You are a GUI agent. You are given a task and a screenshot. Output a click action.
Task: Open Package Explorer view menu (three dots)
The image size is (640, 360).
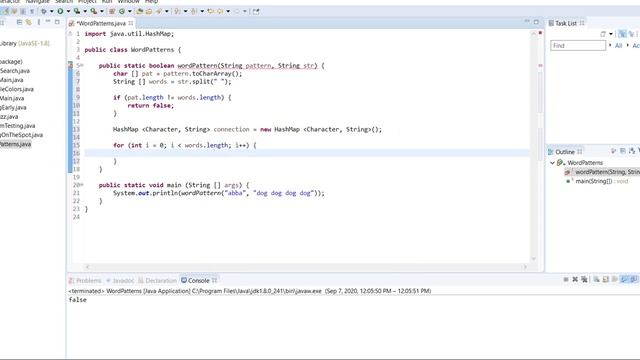tap(39, 22)
